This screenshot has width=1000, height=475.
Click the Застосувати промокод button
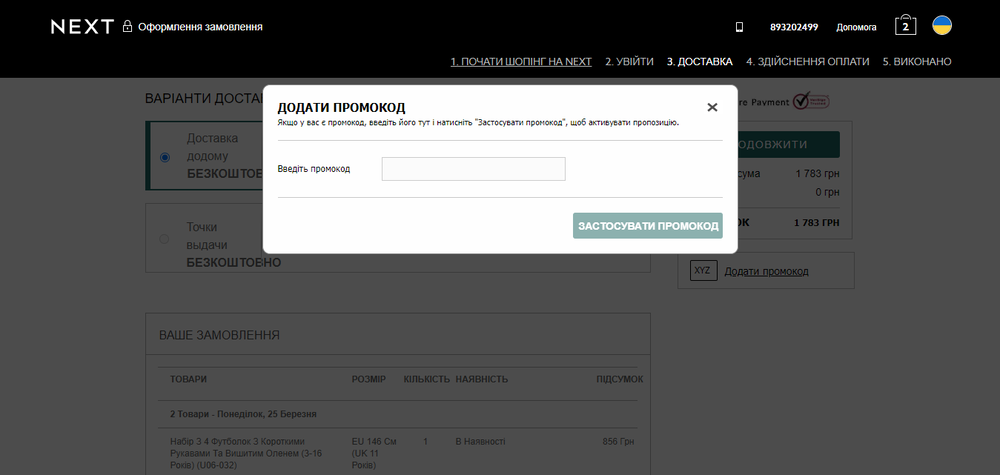[x=648, y=226]
